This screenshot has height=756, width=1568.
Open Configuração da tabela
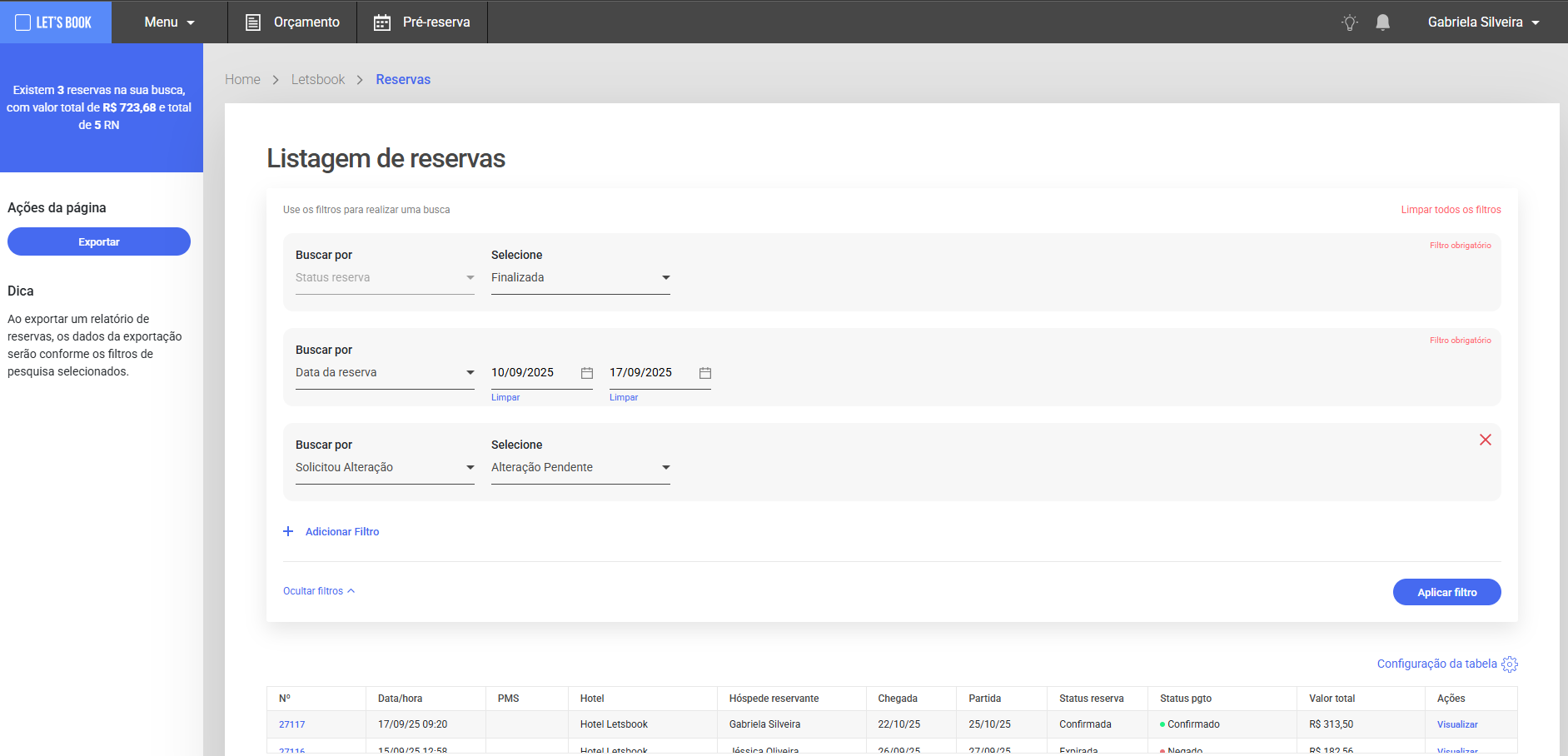pyautogui.click(x=1436, y=664)
